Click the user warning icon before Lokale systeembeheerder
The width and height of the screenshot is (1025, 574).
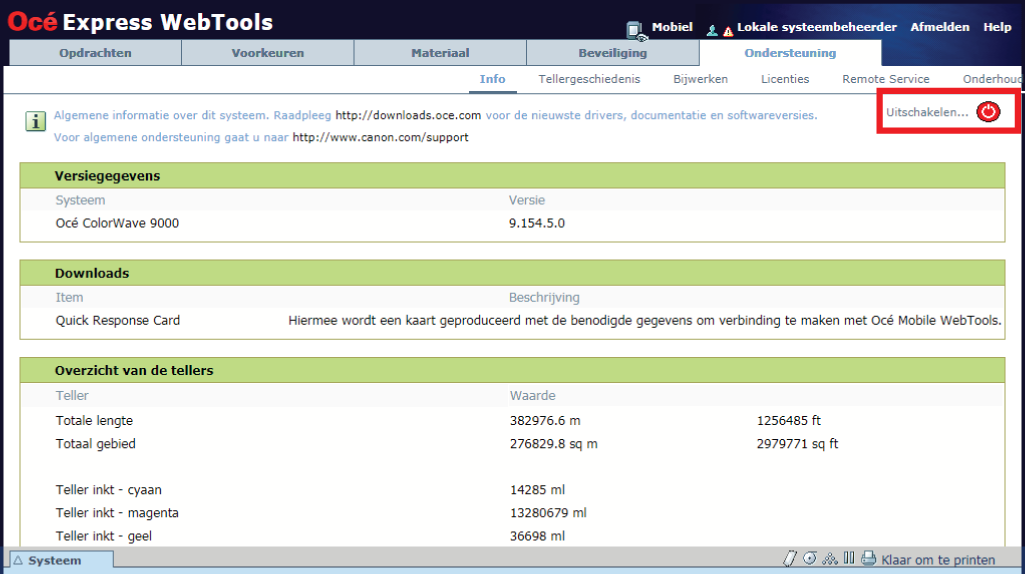point(720,30)
